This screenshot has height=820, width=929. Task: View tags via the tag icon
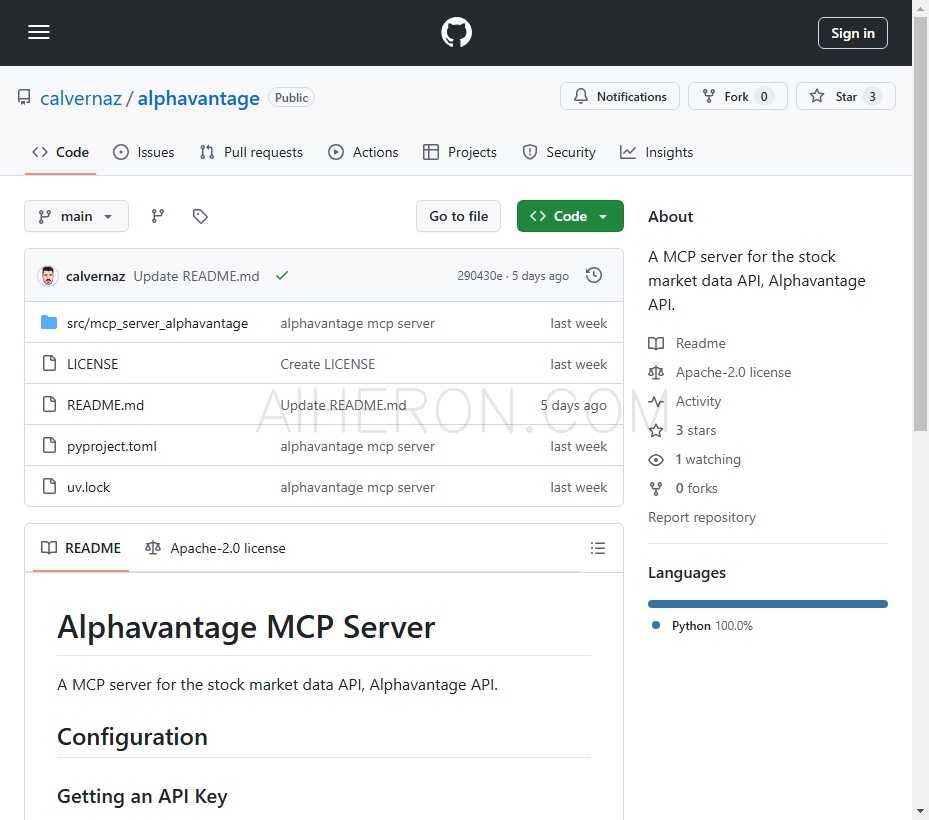coord(200,216)
